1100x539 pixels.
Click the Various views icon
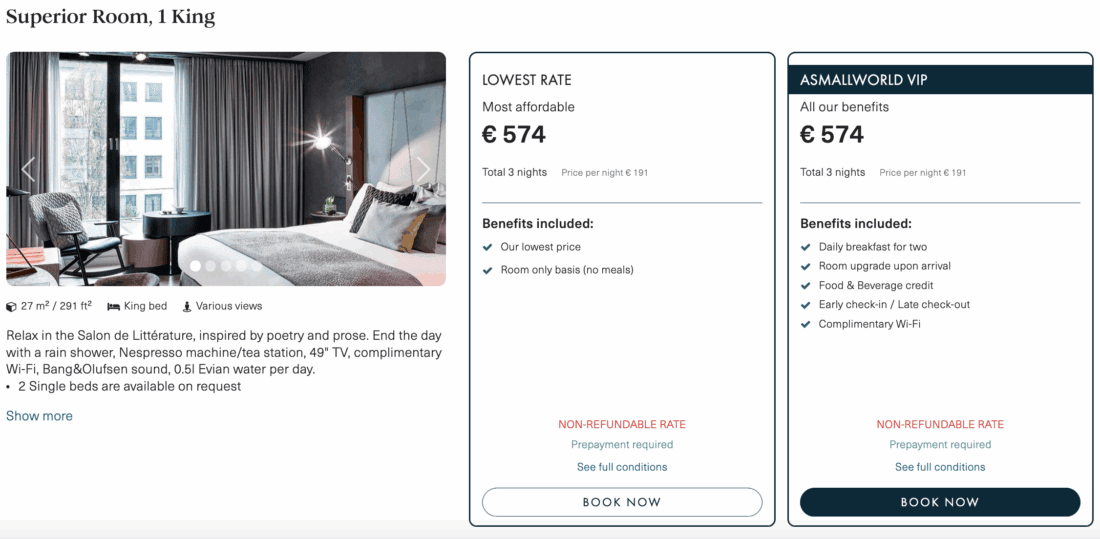(x=187, y=306)
